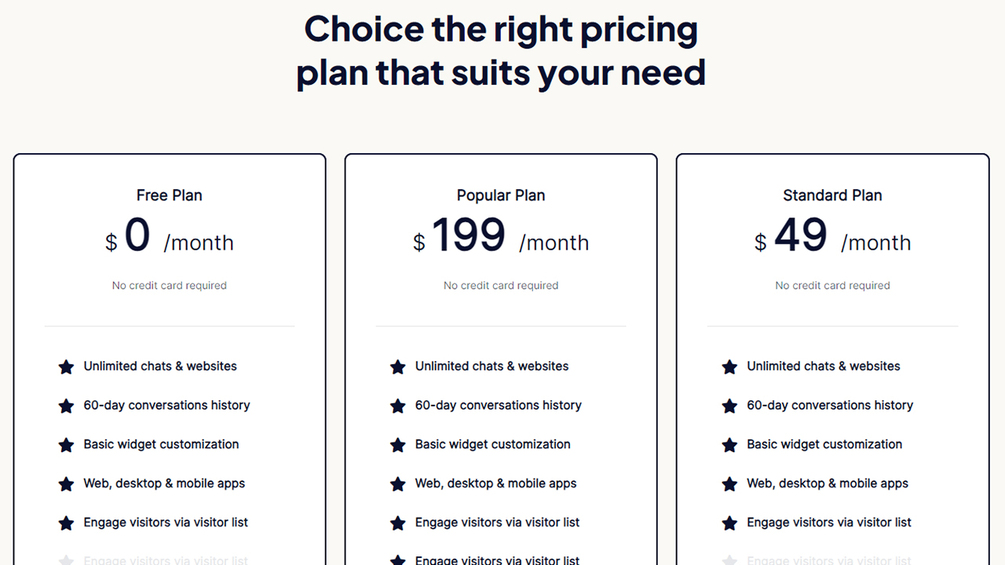Click Free Plan star for 60-day conversations history
The height and width of the screenshot is (565, 1005).
[x=66, y=406]
